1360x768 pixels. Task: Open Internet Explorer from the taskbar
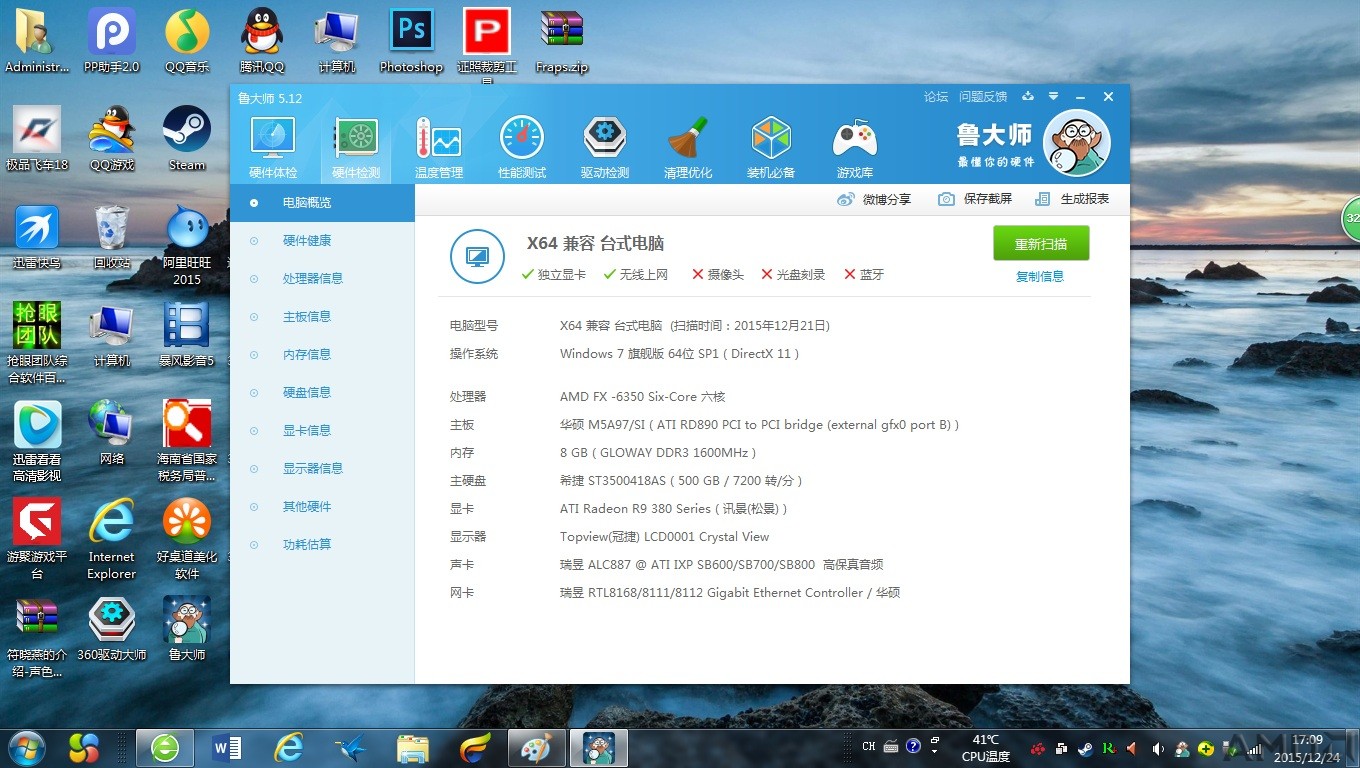[x=289, y=748]
